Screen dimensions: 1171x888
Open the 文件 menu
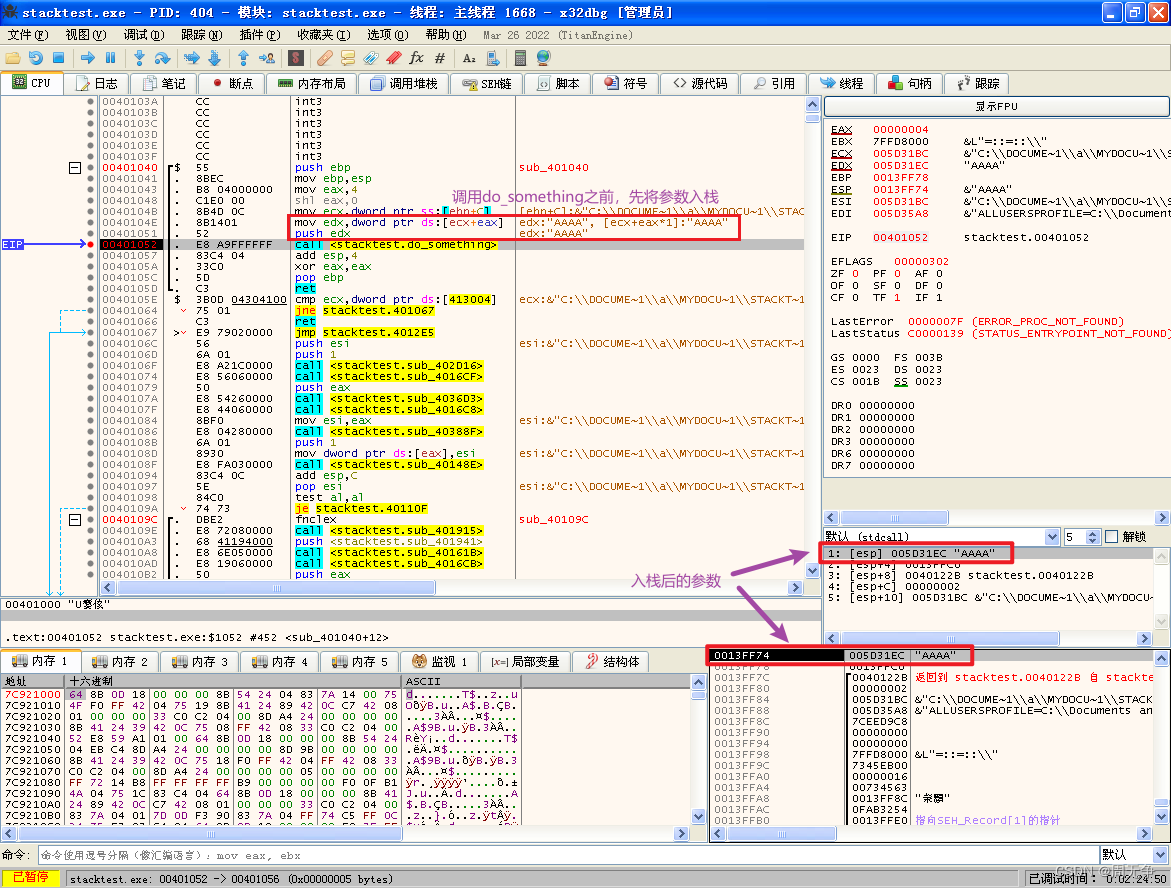pos(28,35)
